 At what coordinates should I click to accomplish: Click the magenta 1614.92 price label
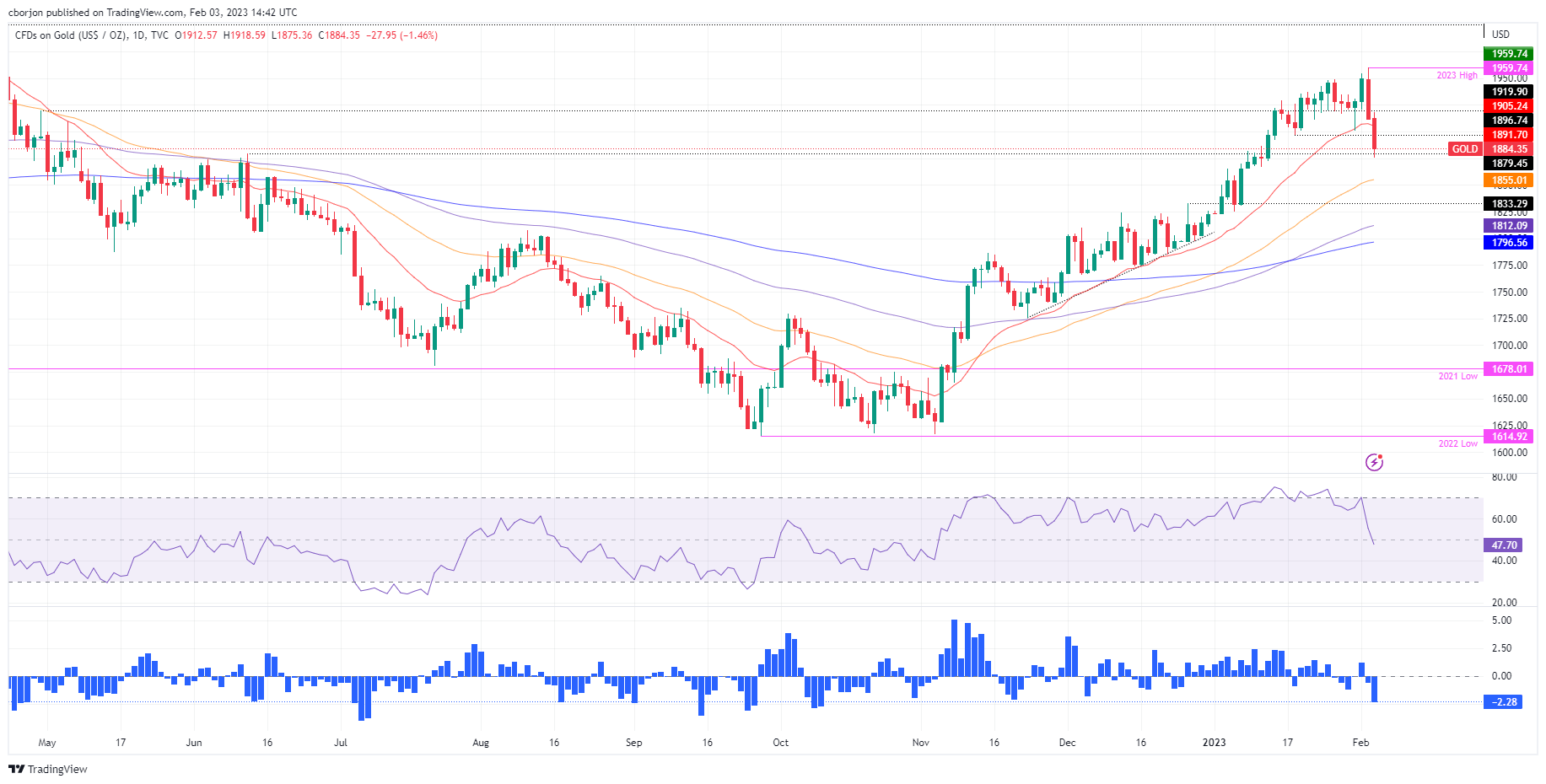pos(1510,437)
